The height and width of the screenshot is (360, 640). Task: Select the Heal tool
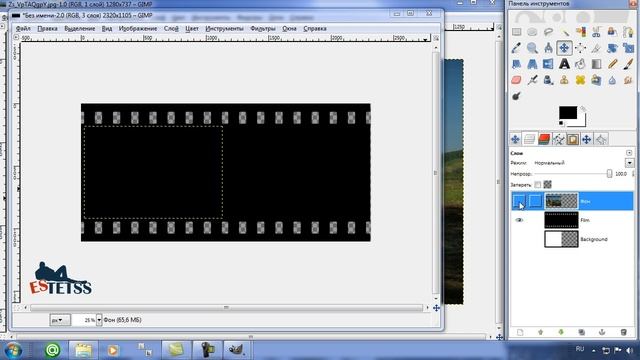pos(580,80)
